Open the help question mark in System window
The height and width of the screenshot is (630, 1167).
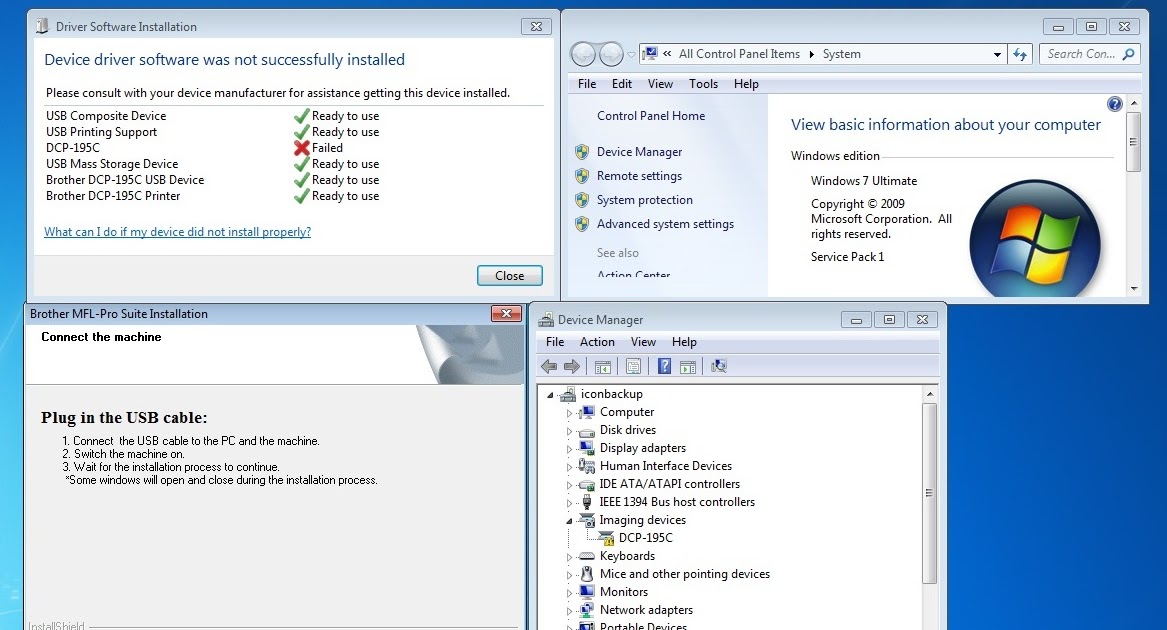1114,104
